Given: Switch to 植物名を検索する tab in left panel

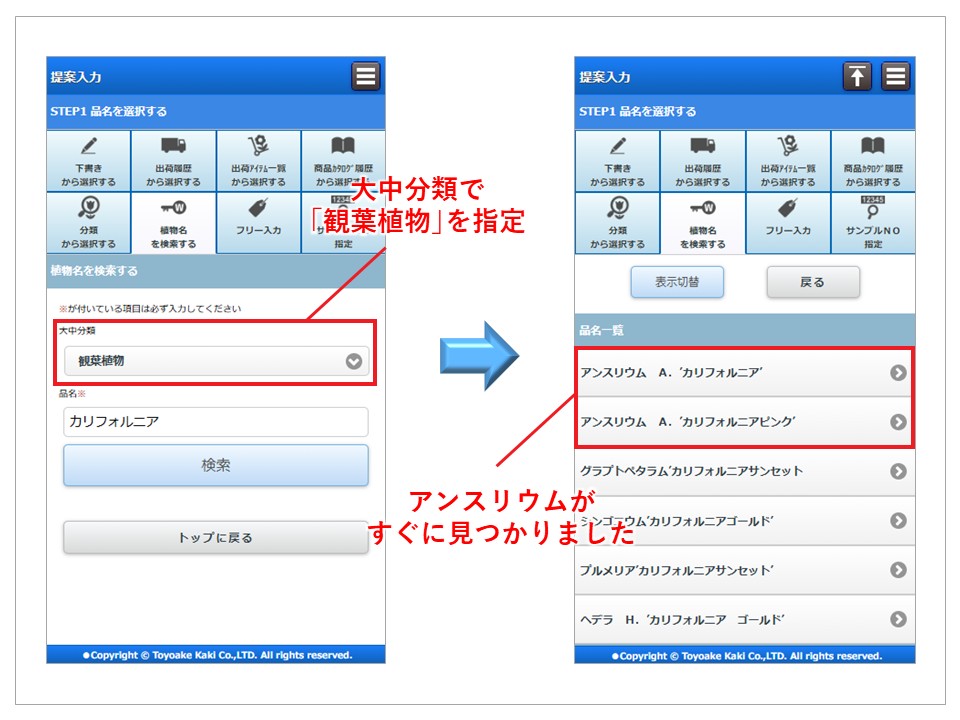Looking at the screenshot, I should pyautogui.click(x=173, y=222).
